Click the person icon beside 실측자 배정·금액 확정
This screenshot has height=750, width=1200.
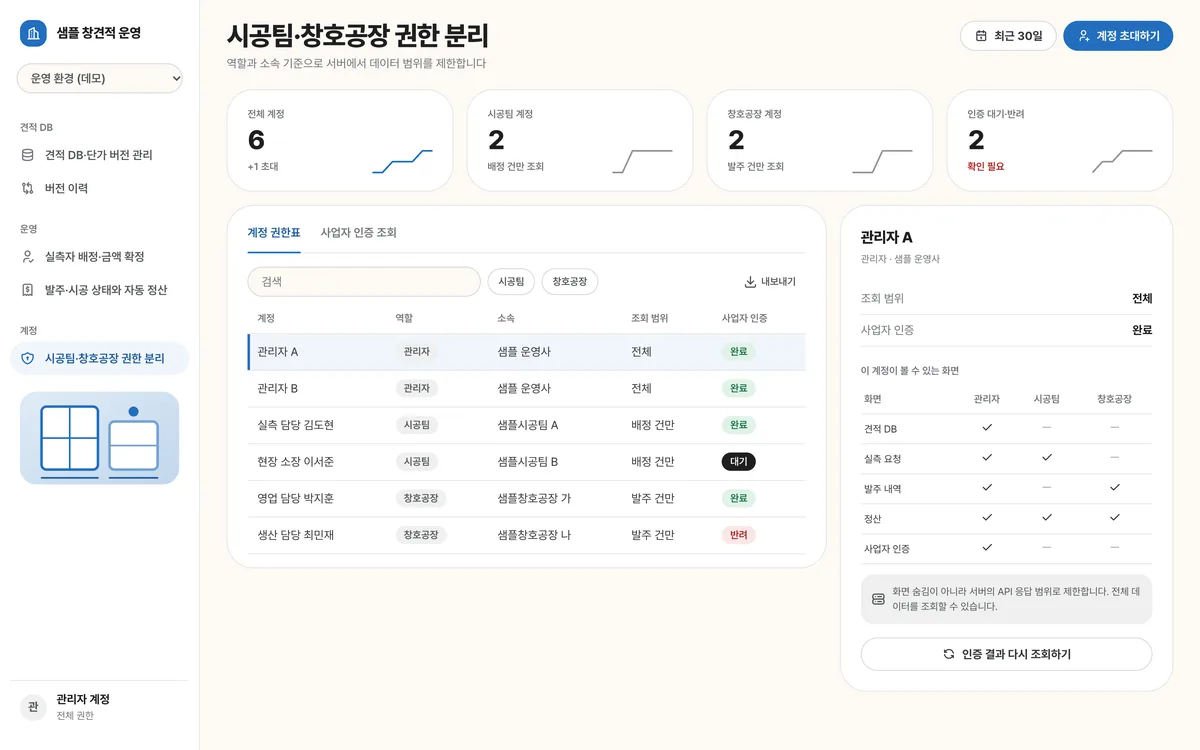[x=28, y=257]
